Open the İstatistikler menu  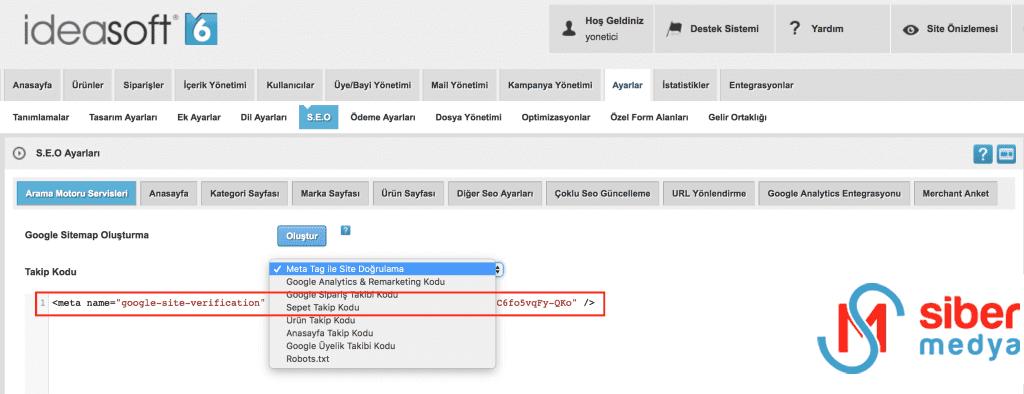tap(685, 85)
